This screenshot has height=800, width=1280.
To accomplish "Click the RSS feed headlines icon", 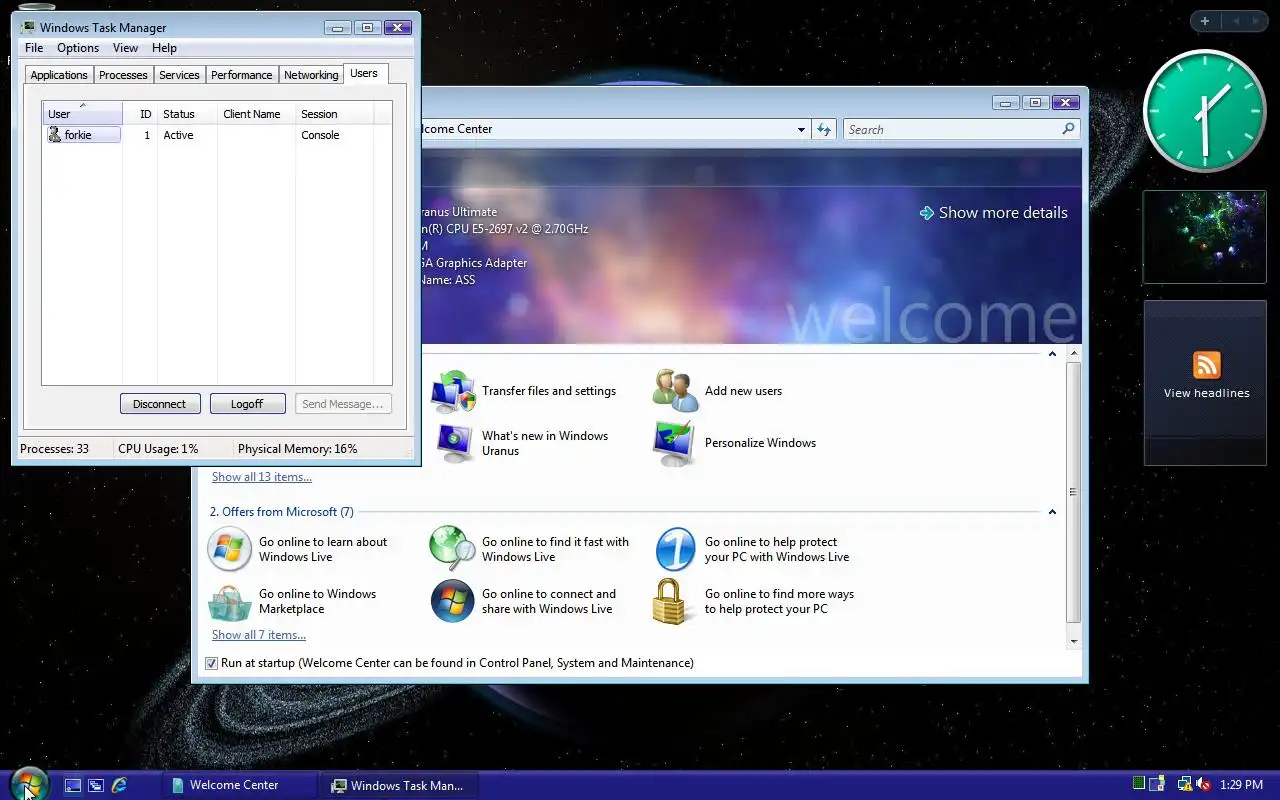I will click(x=1206, y=365).
